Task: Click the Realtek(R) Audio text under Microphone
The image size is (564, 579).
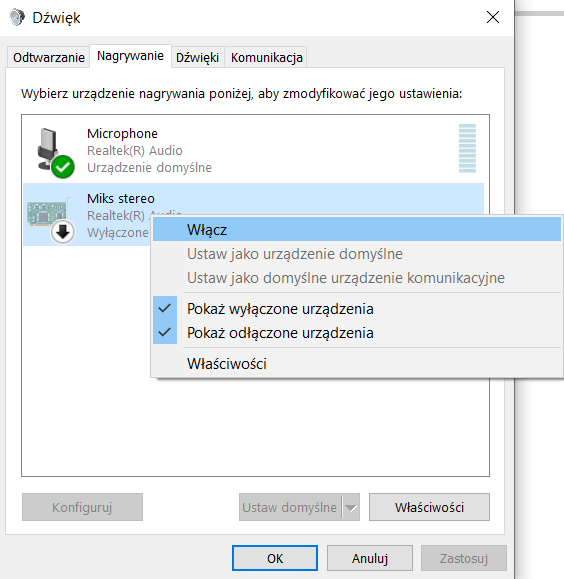Action: (135, 151)
